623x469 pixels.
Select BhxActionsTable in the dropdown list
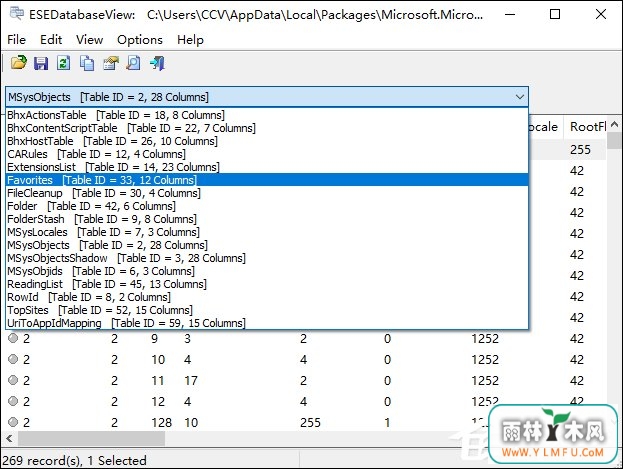[267, 115]
